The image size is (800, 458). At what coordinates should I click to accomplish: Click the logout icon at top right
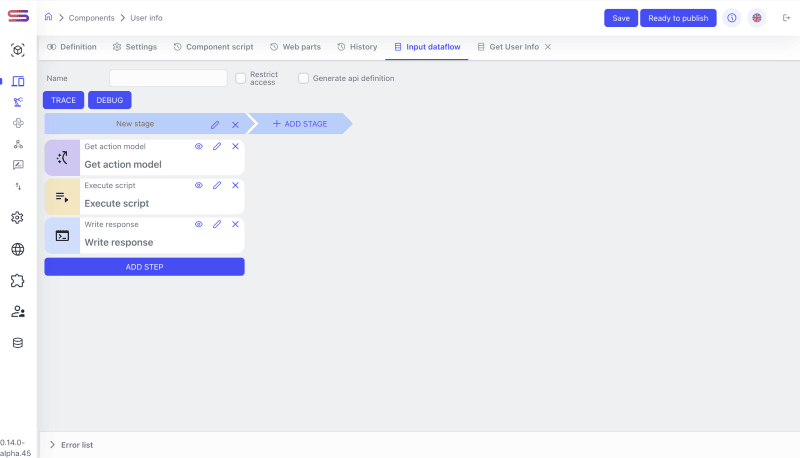[x=785, y=18]
